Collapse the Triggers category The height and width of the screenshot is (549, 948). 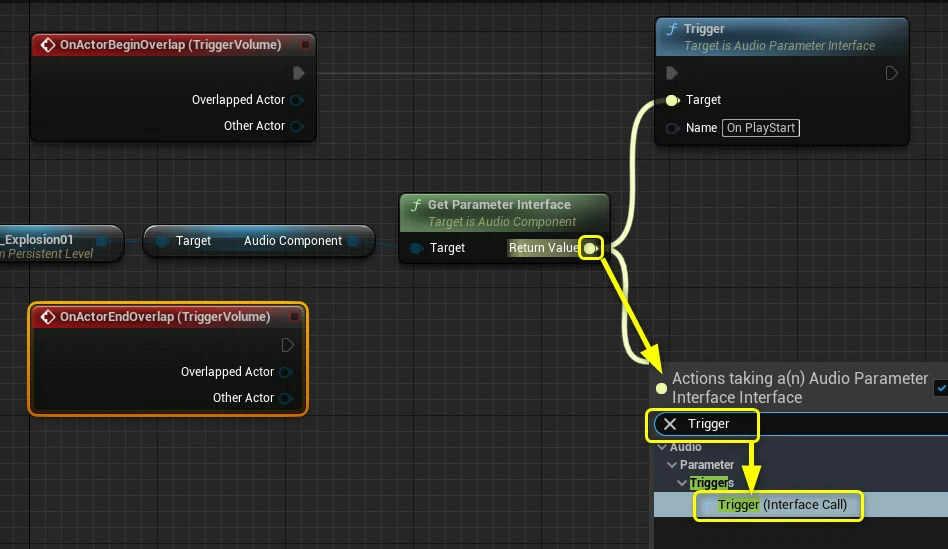[x=682, y=483]
